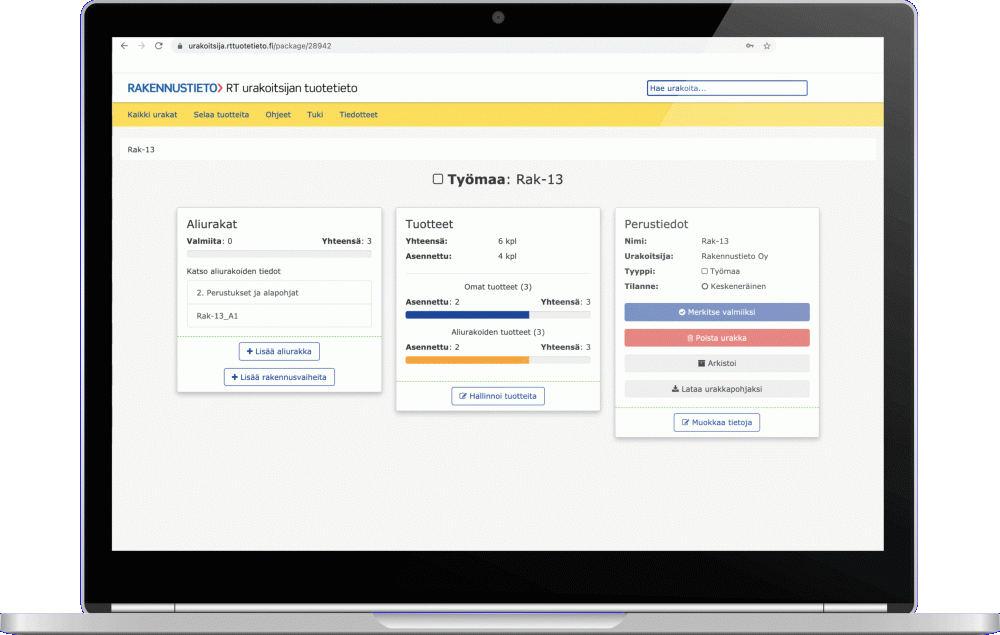Click the Merkitse valmiiksi button
Image resolution: width=1000 pixels, height=635 pixels.
(x=717, y=312)
